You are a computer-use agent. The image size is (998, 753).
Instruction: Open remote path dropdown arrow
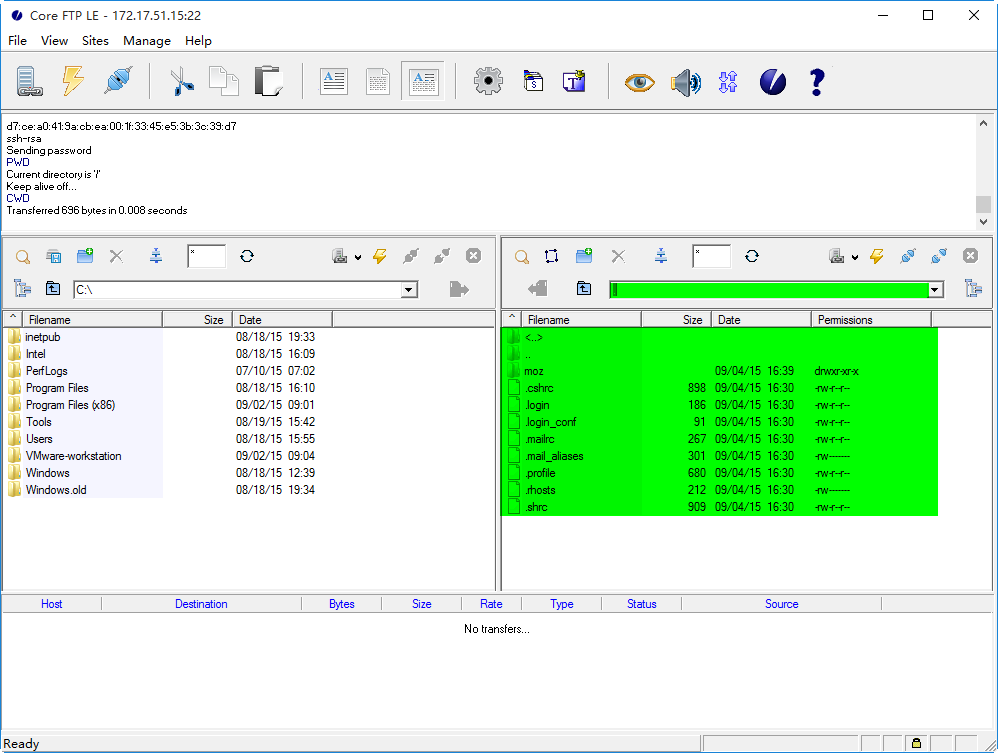click(x=934, y=290)
